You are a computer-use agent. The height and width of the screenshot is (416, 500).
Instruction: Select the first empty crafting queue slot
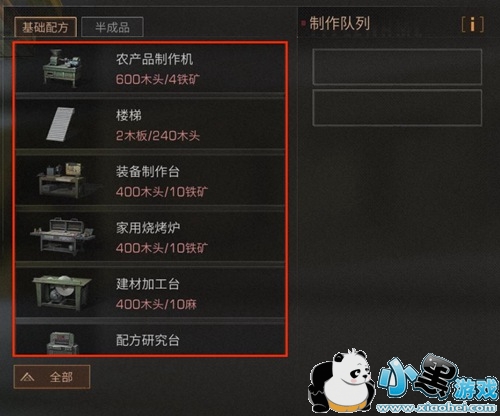click(397, 67)
